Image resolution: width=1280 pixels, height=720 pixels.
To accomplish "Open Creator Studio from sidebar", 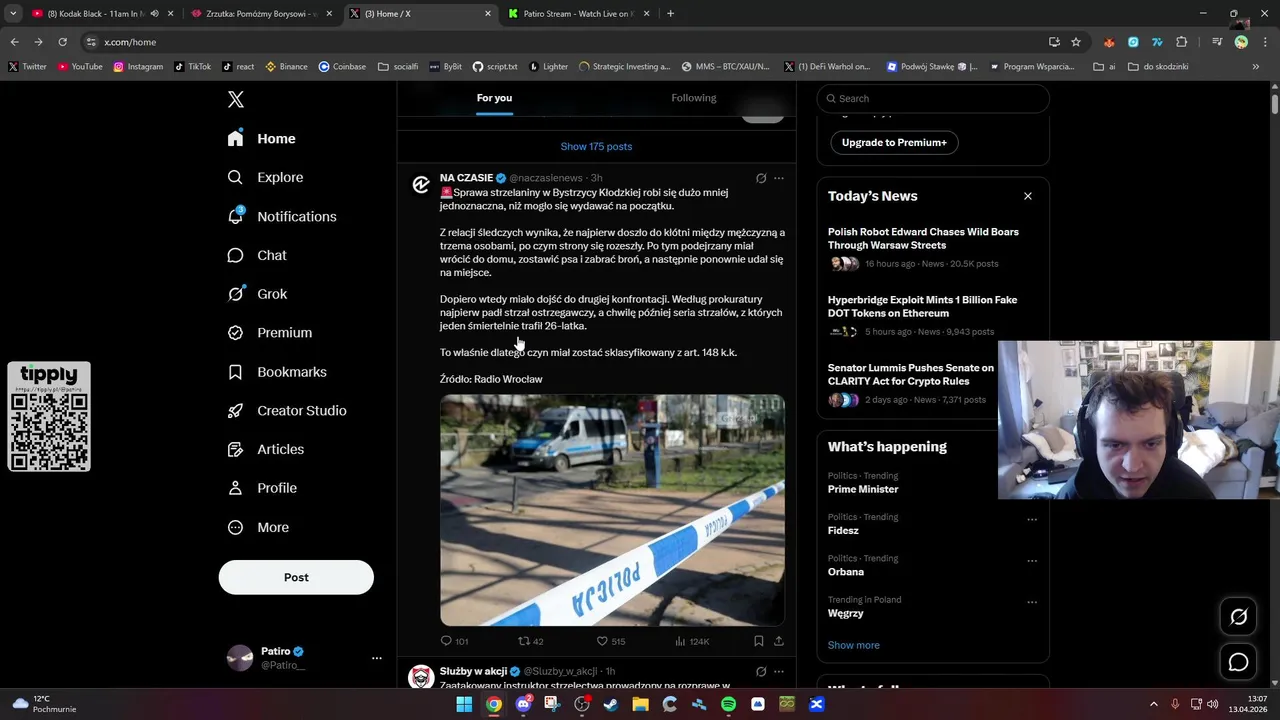I will 287,411.
